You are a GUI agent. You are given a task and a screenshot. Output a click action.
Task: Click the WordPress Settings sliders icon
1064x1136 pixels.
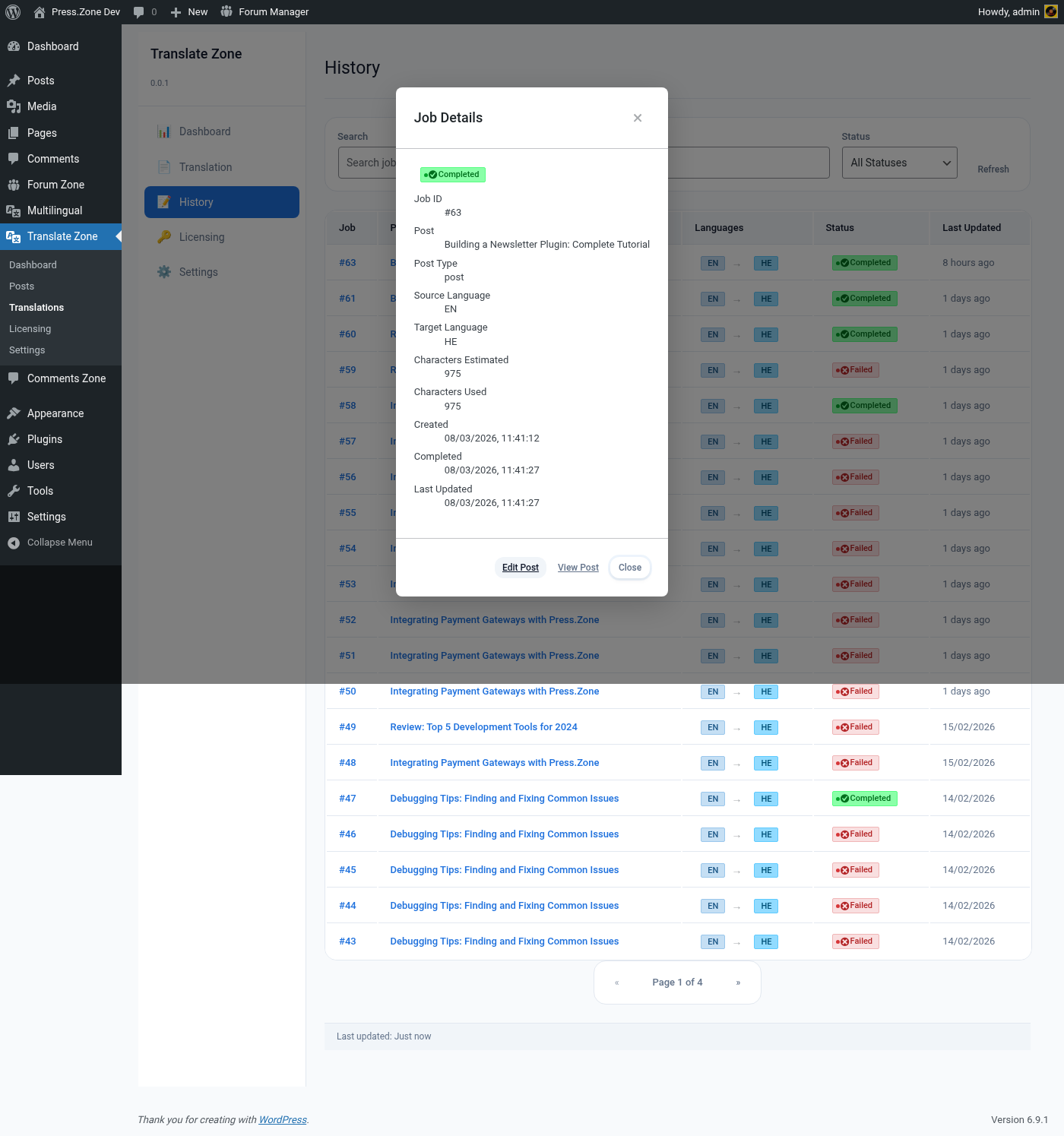click(x=14, y=517)
